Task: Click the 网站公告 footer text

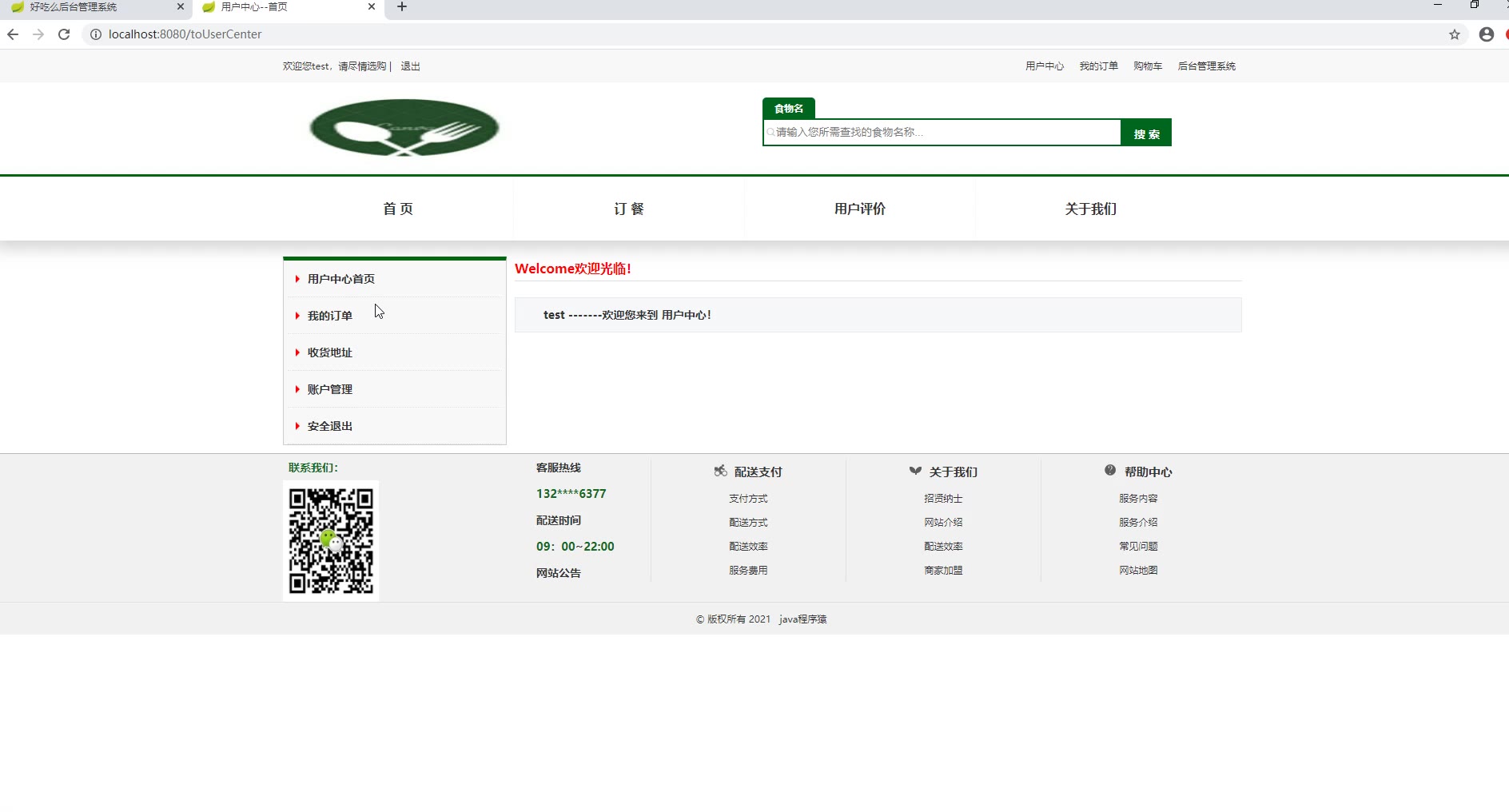Action: tap(559, 573)
